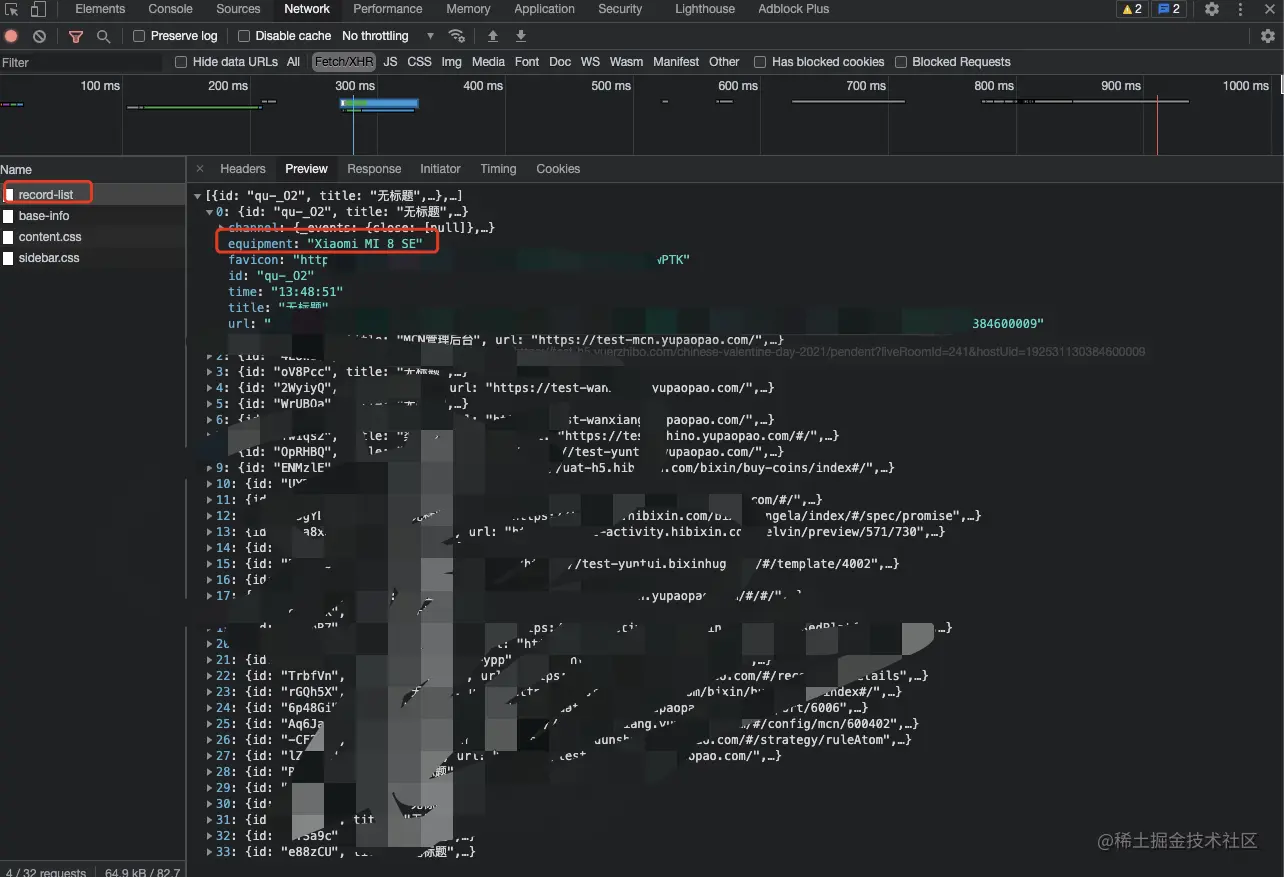Open the network search magnifier

click(103, 36)
